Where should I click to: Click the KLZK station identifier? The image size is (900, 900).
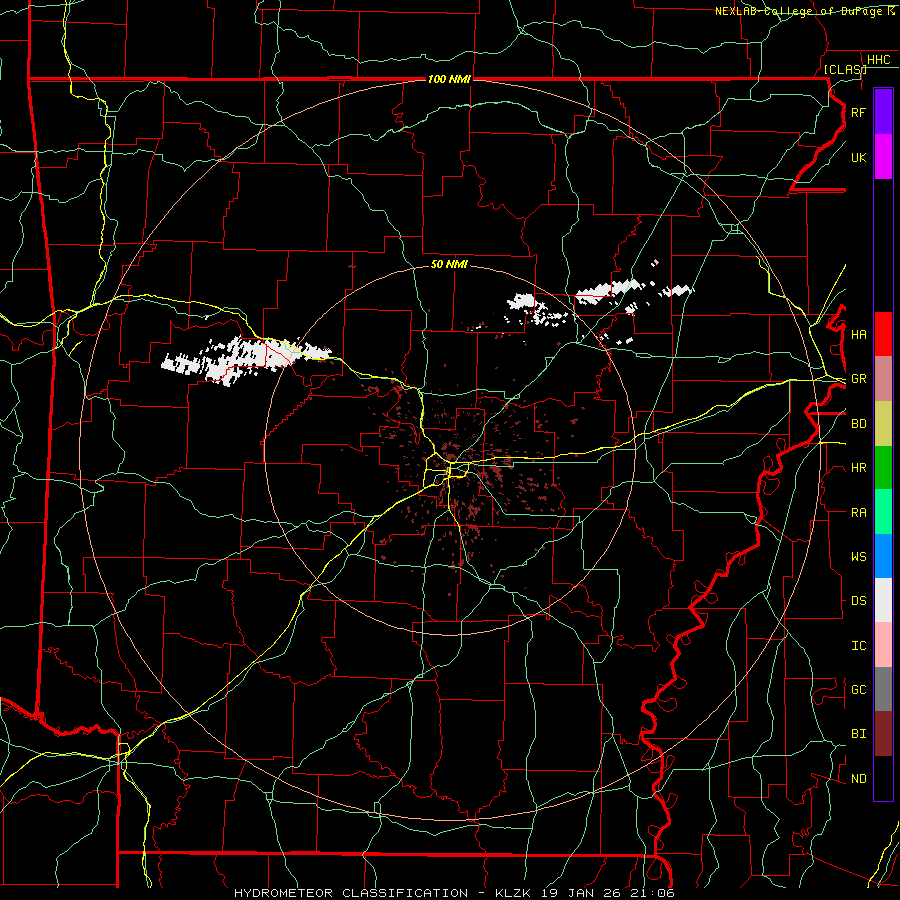(515, 893)
